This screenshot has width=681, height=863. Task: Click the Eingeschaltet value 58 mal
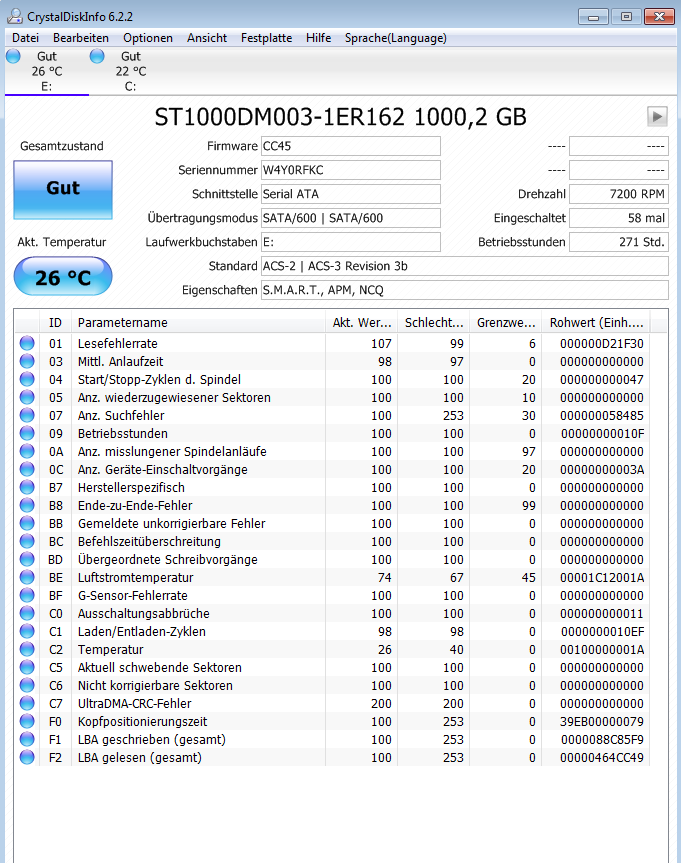[x=619, y=218]
